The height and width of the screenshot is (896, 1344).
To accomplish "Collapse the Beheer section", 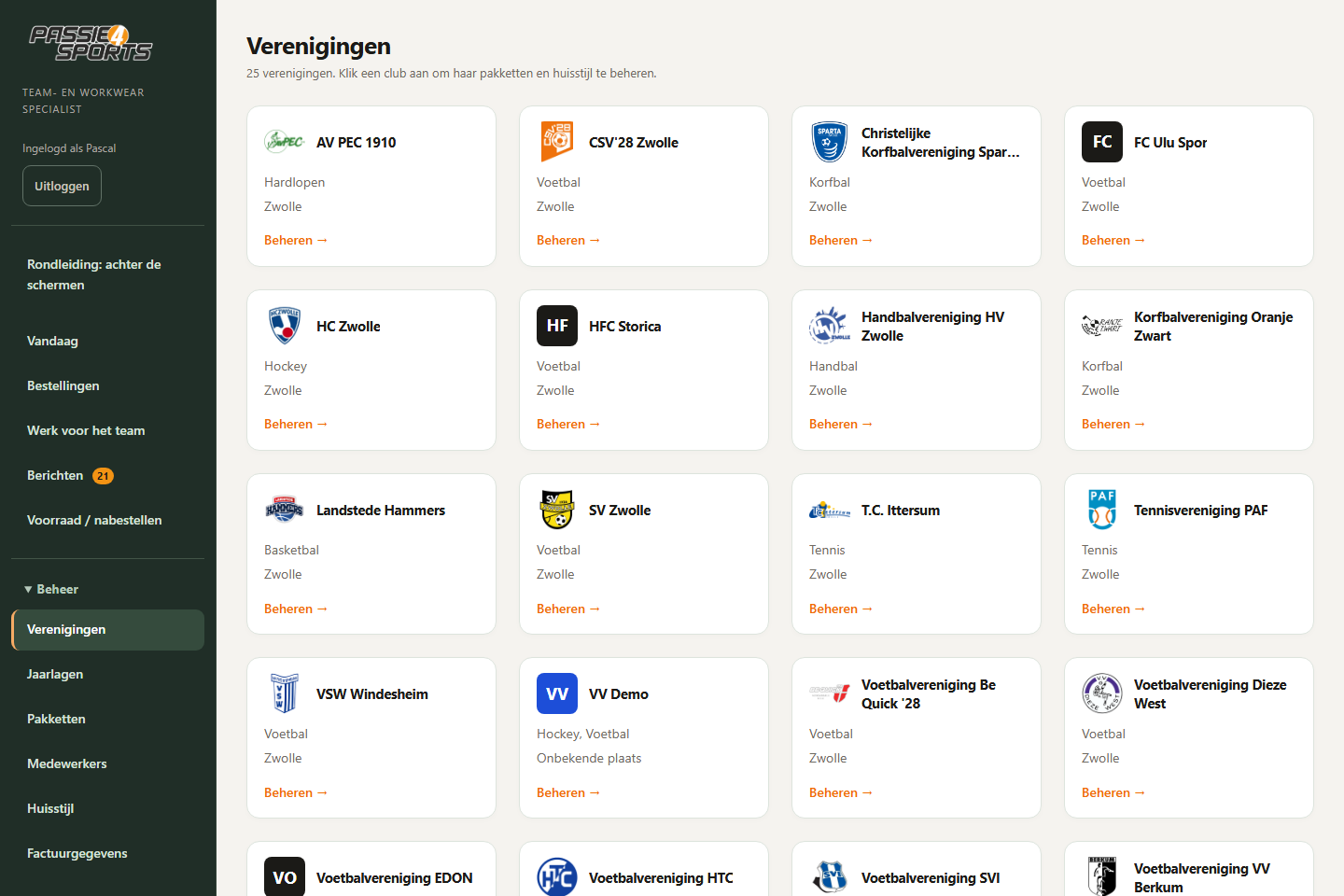I will tap(51, 589).
